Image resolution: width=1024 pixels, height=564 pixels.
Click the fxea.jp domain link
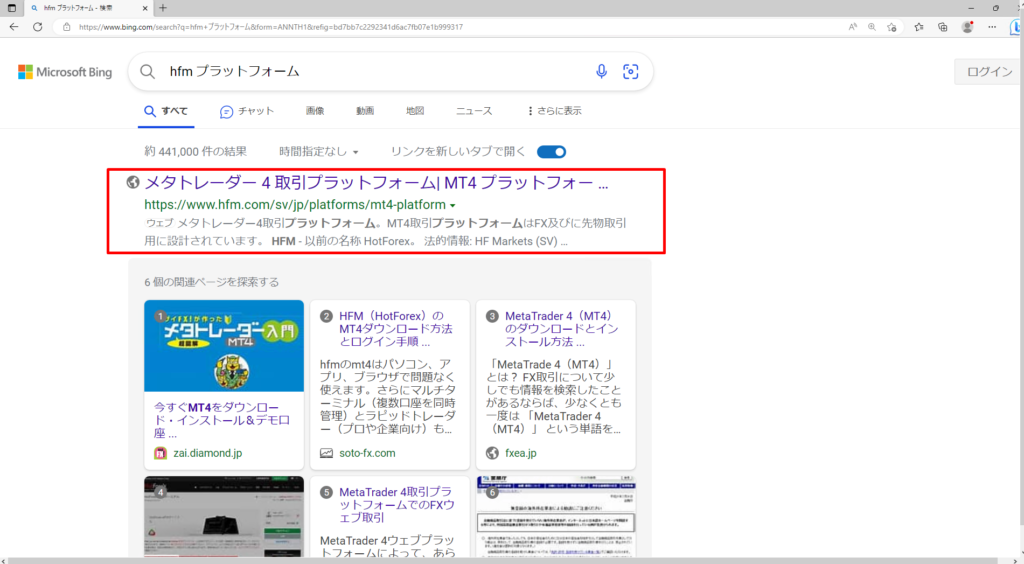[520, 453]
